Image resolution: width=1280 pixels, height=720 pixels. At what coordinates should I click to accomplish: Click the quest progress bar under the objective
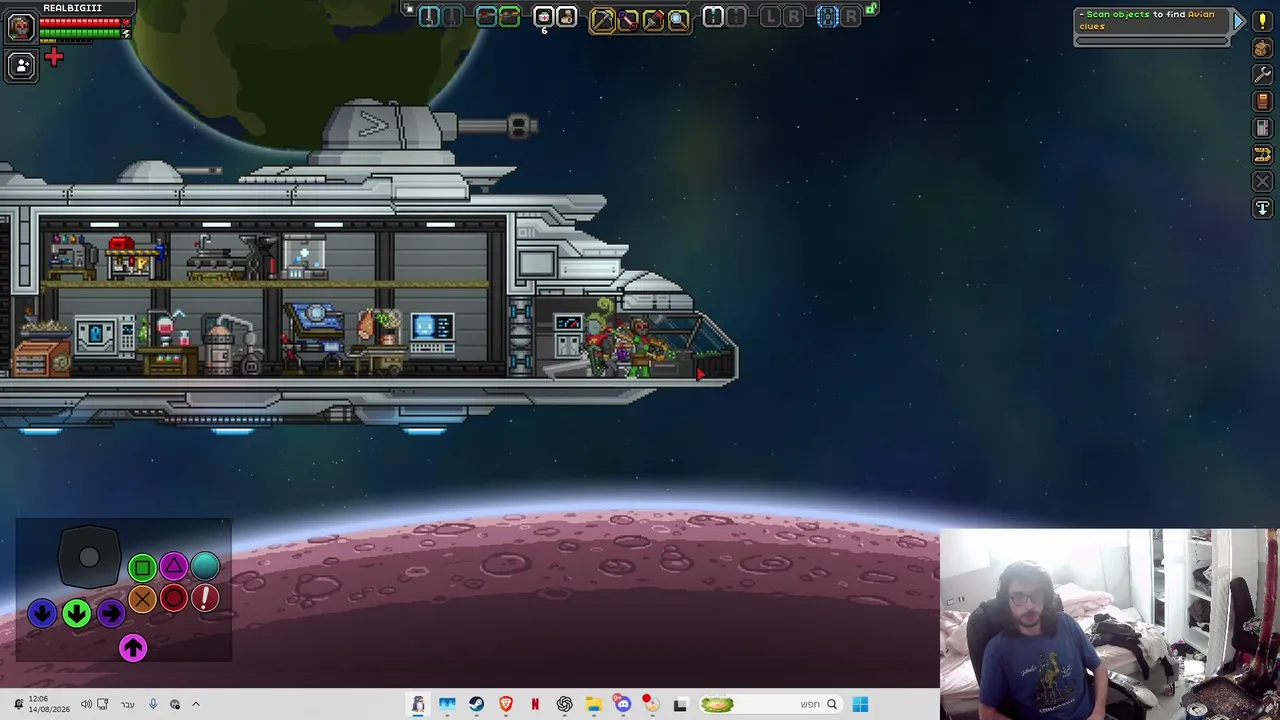coord(1151,41)
